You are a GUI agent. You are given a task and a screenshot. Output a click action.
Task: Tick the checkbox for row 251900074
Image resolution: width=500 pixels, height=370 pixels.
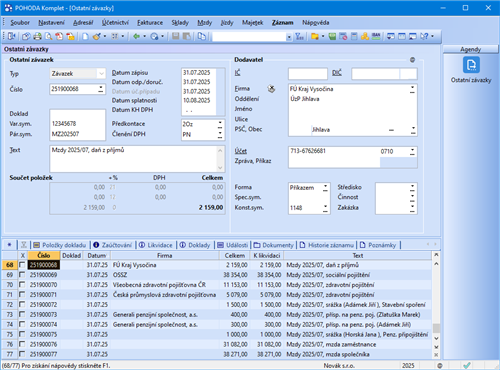coord(22,324)
